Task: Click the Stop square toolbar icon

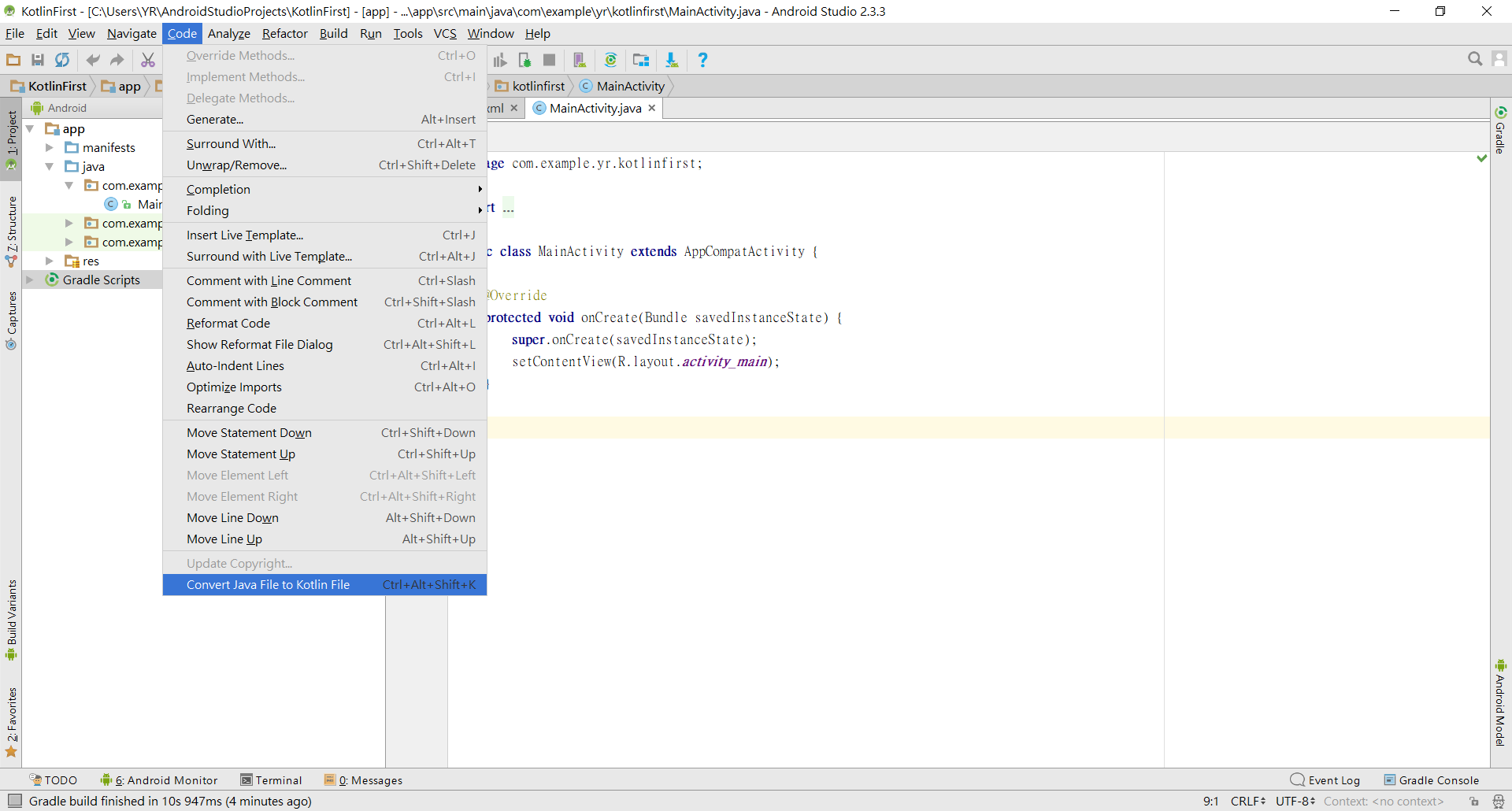Action: click(550, 60)
